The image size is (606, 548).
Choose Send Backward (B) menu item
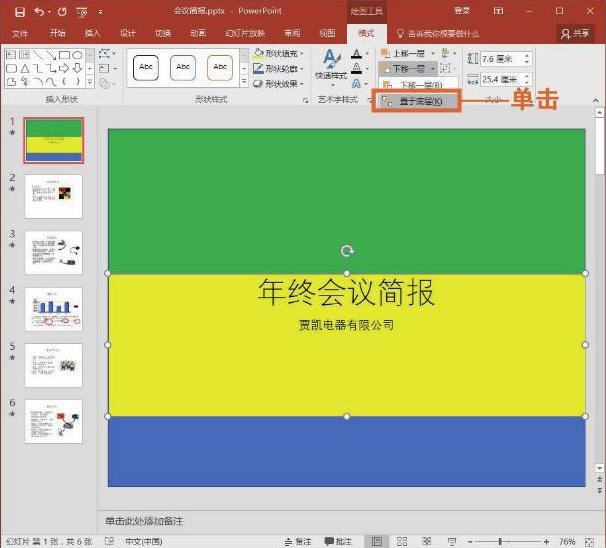419,85
